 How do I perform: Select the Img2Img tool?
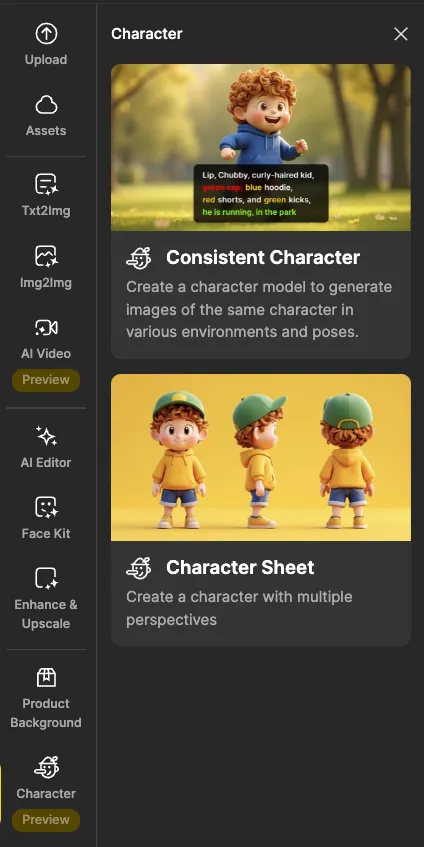point(46,267)
